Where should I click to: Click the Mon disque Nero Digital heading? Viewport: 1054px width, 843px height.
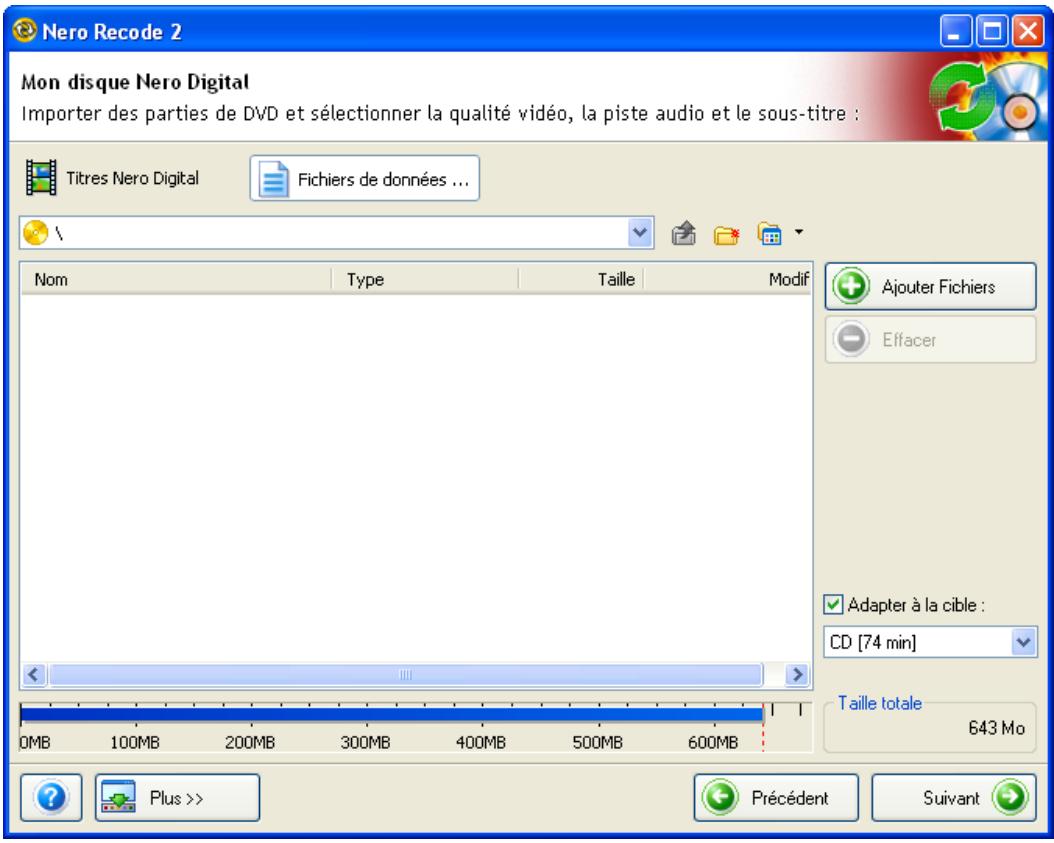point(135,82)
